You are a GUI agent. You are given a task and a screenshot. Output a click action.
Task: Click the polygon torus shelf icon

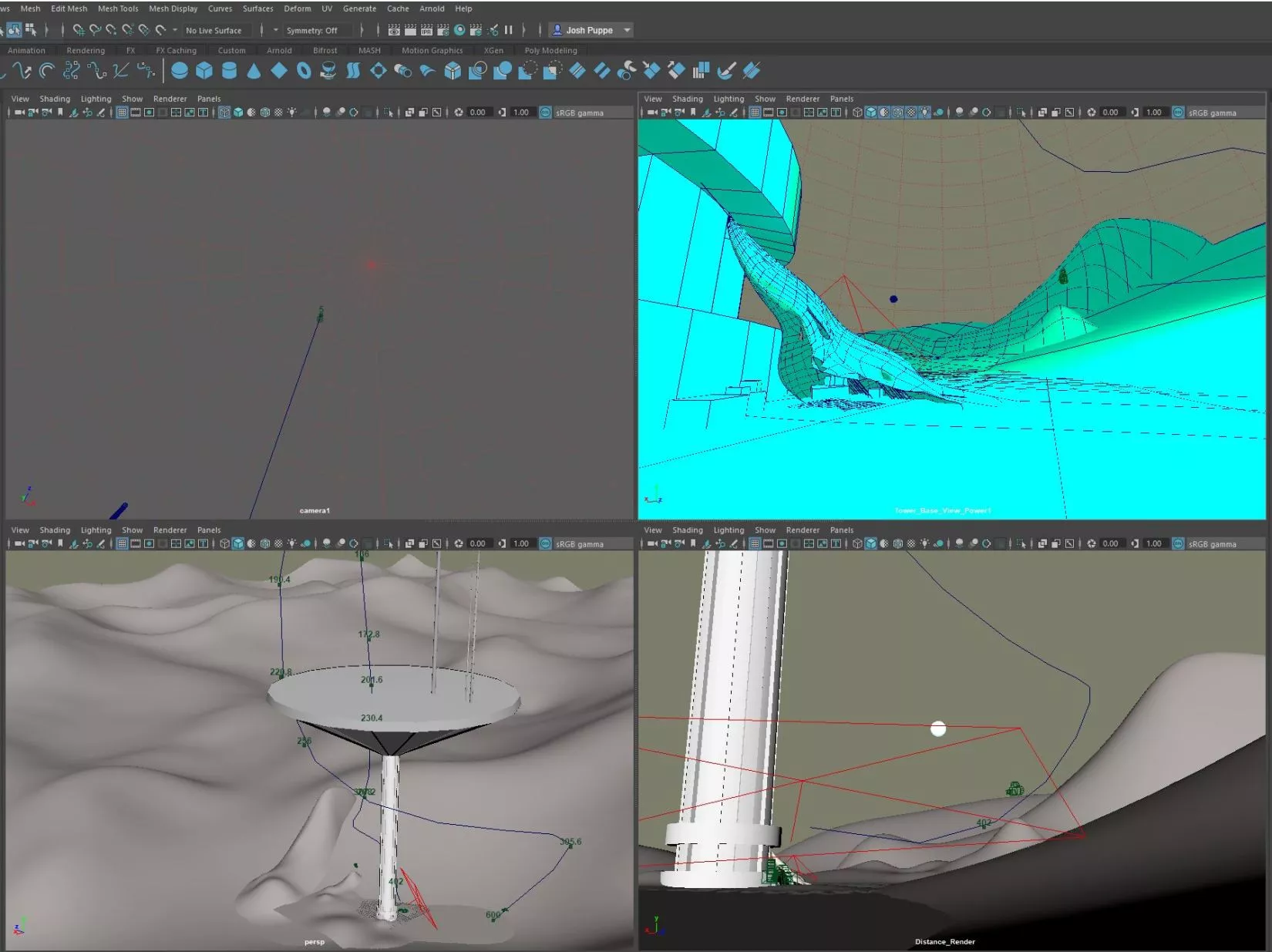[304, 71]
